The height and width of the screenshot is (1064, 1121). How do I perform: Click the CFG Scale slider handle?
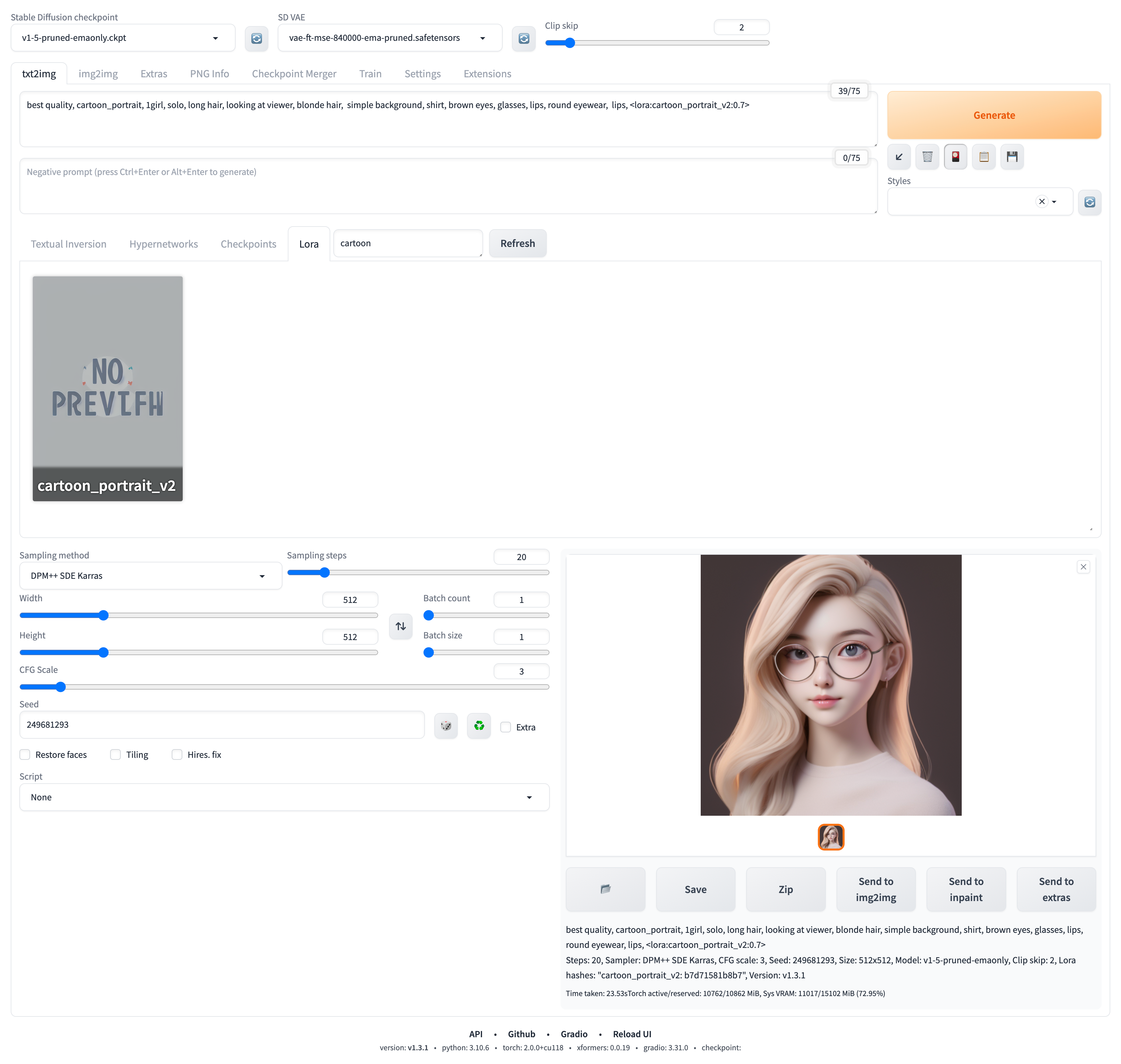61,687
